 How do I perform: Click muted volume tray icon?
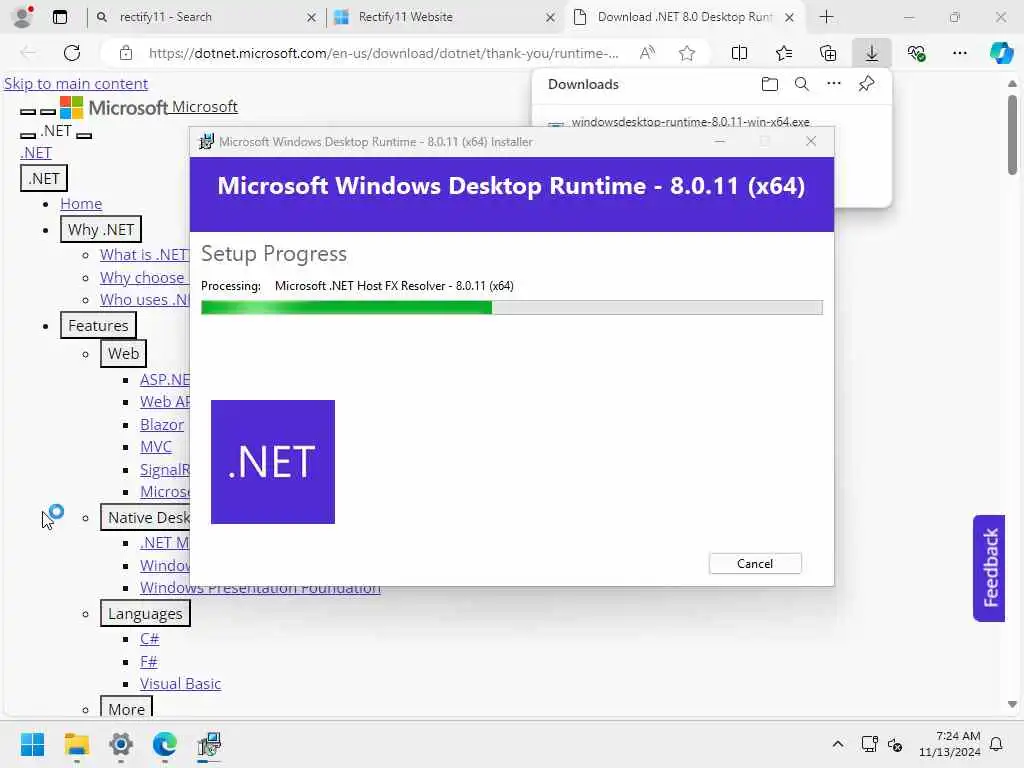[x=895, y=744]
